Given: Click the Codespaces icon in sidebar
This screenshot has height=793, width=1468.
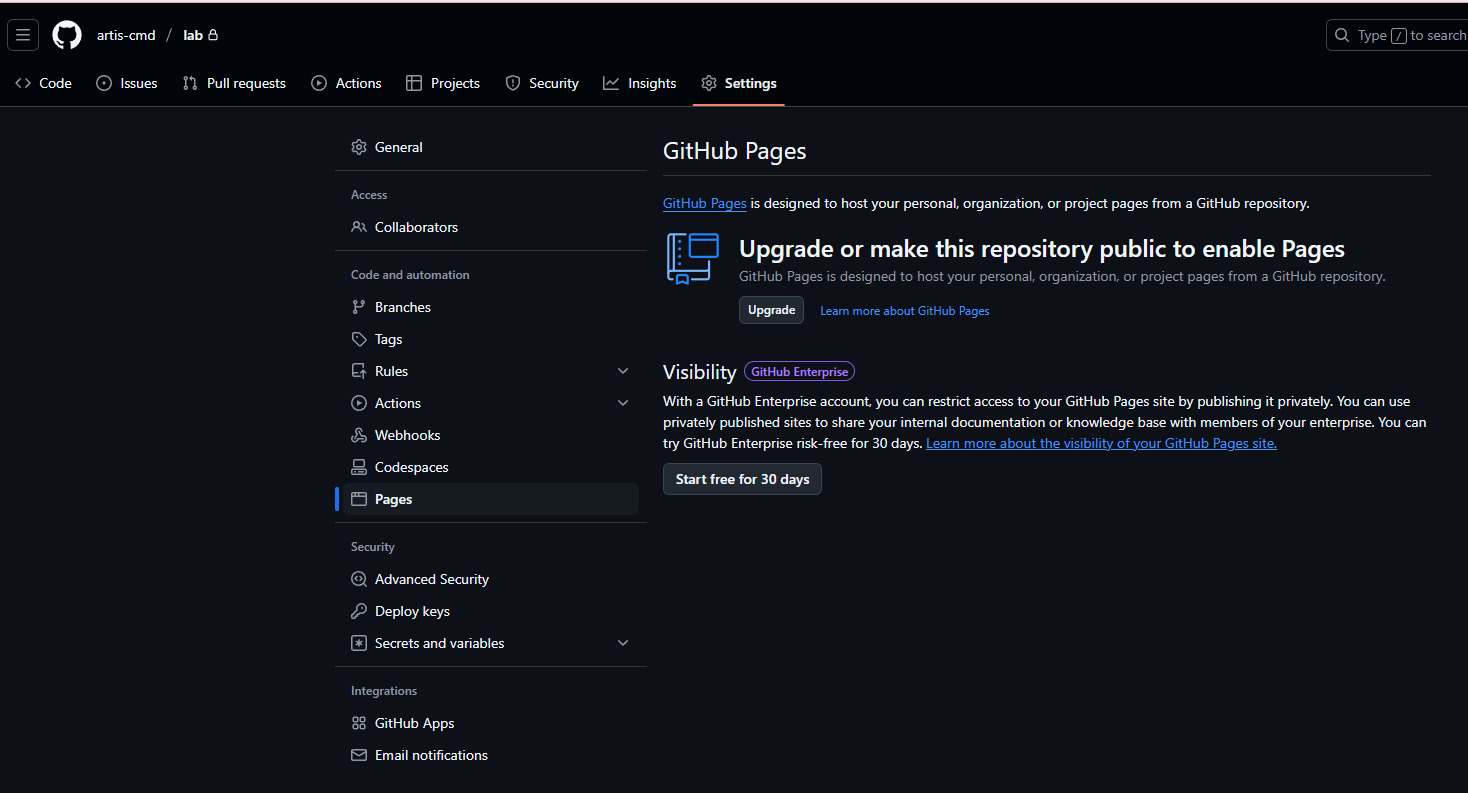Looking at the screenshot, I should tap(359, 467).
